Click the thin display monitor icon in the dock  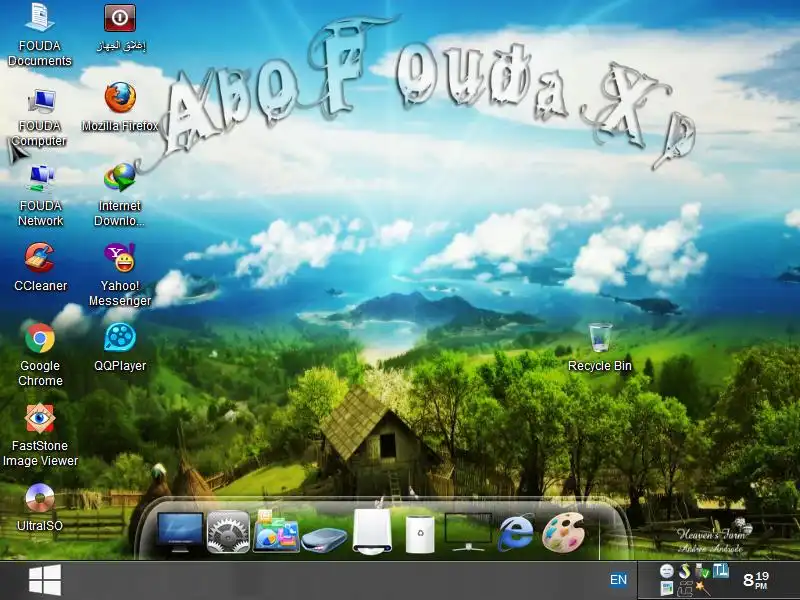coord(468,532)
